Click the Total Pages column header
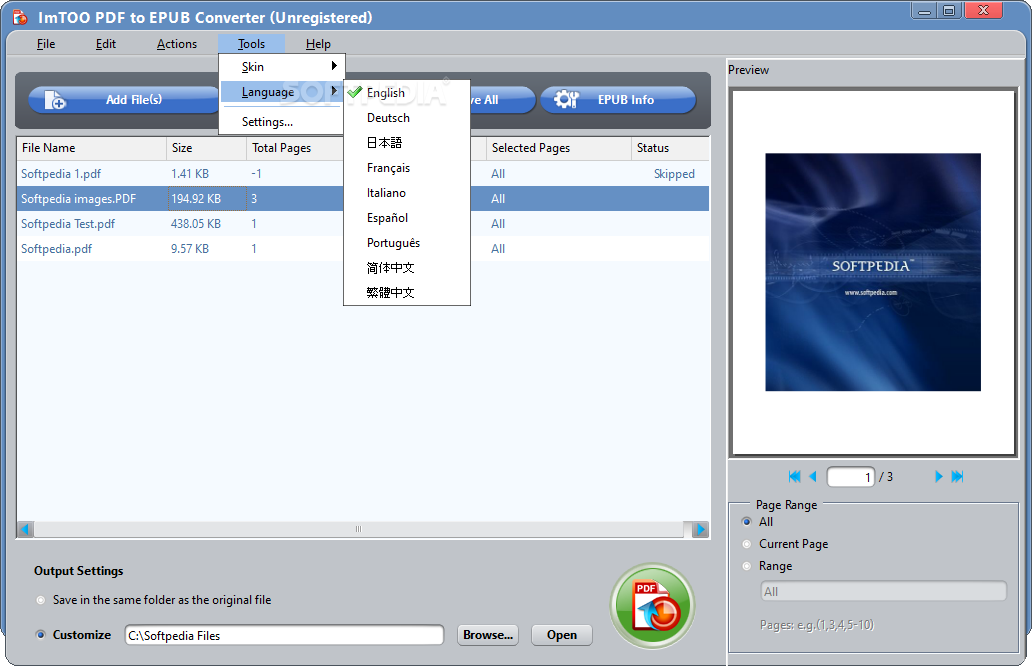Screen dimensions: 1032x666 point(295,148)
